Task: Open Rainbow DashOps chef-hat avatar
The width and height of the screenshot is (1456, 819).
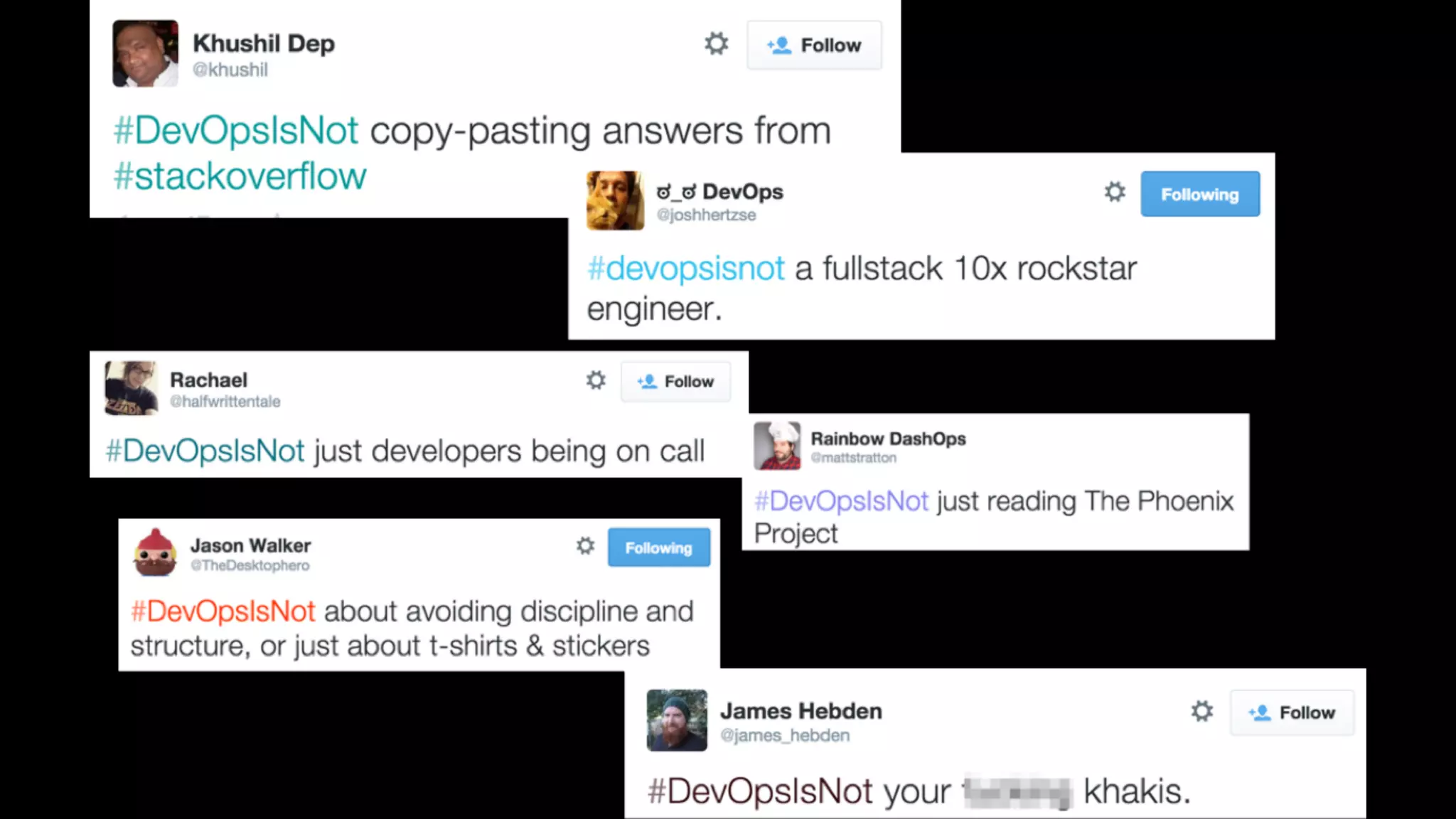Action: 777,446
